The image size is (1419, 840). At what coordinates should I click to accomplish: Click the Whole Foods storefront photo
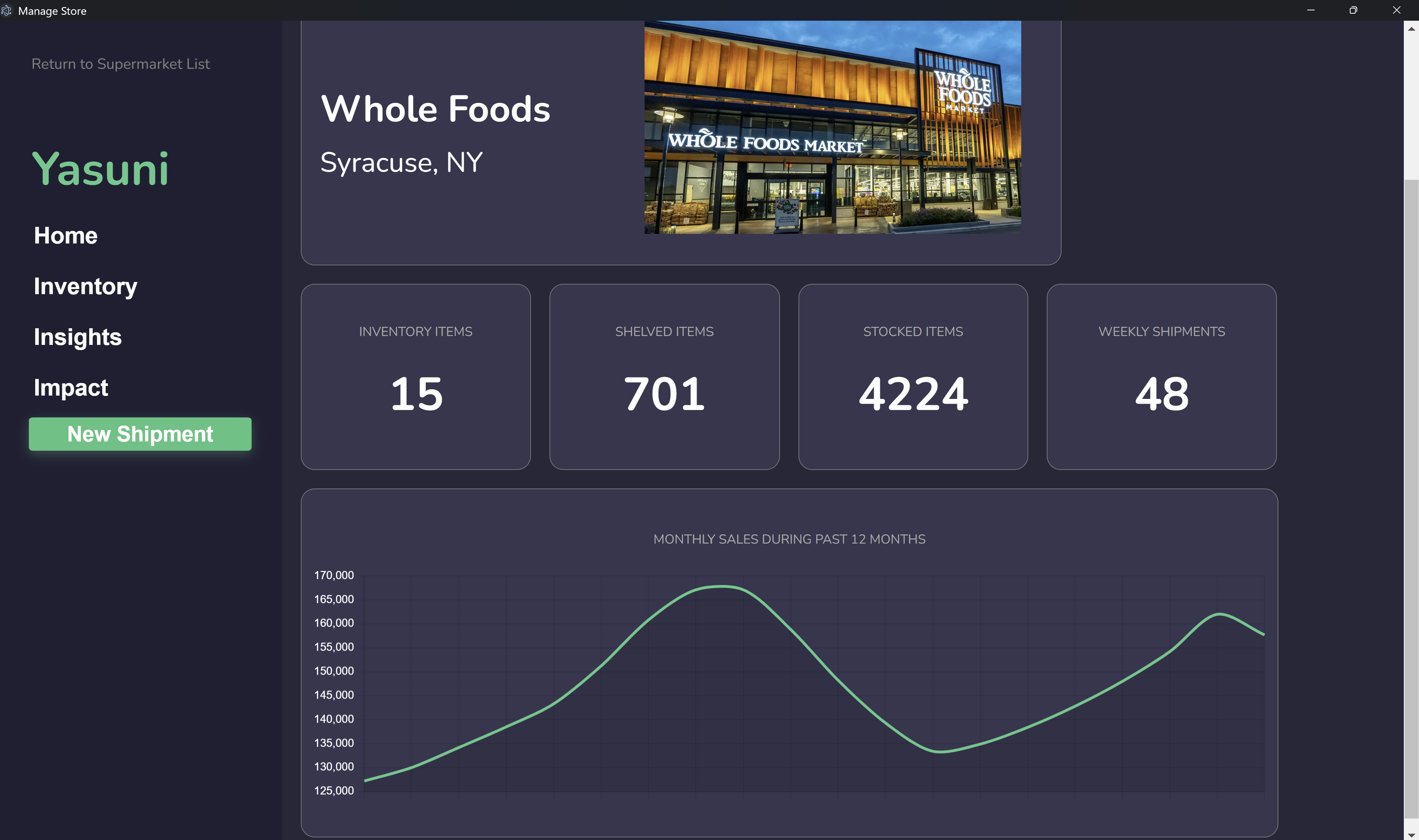coord(832,127)
